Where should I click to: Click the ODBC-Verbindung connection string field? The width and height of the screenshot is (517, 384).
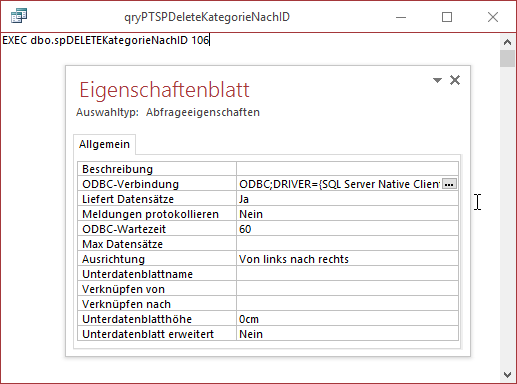coord(339,184)
